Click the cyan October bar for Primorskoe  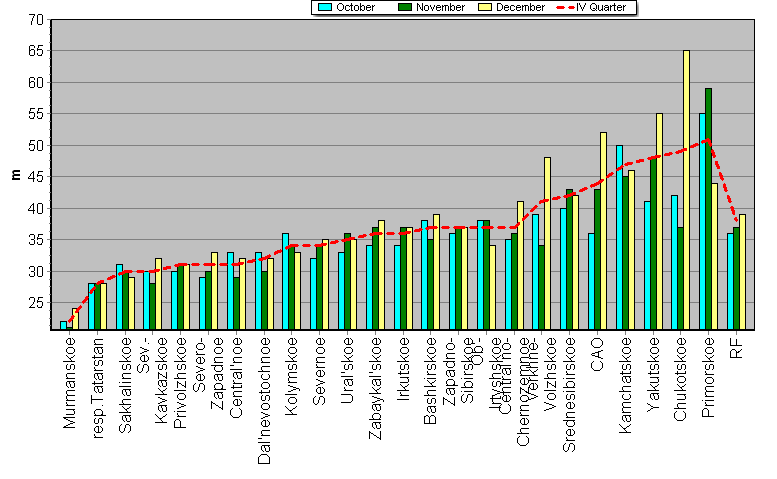(x=702, y=222)
